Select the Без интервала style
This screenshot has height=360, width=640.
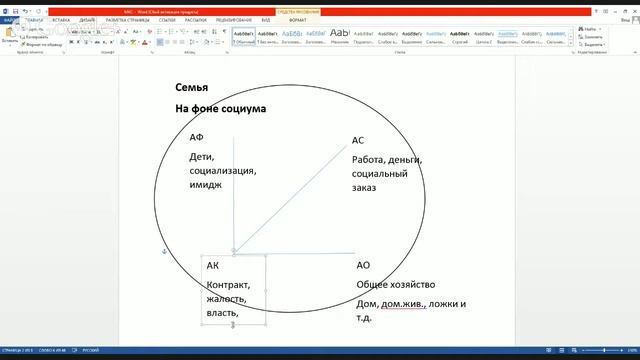pyautogui.click(x=268, y=37)
